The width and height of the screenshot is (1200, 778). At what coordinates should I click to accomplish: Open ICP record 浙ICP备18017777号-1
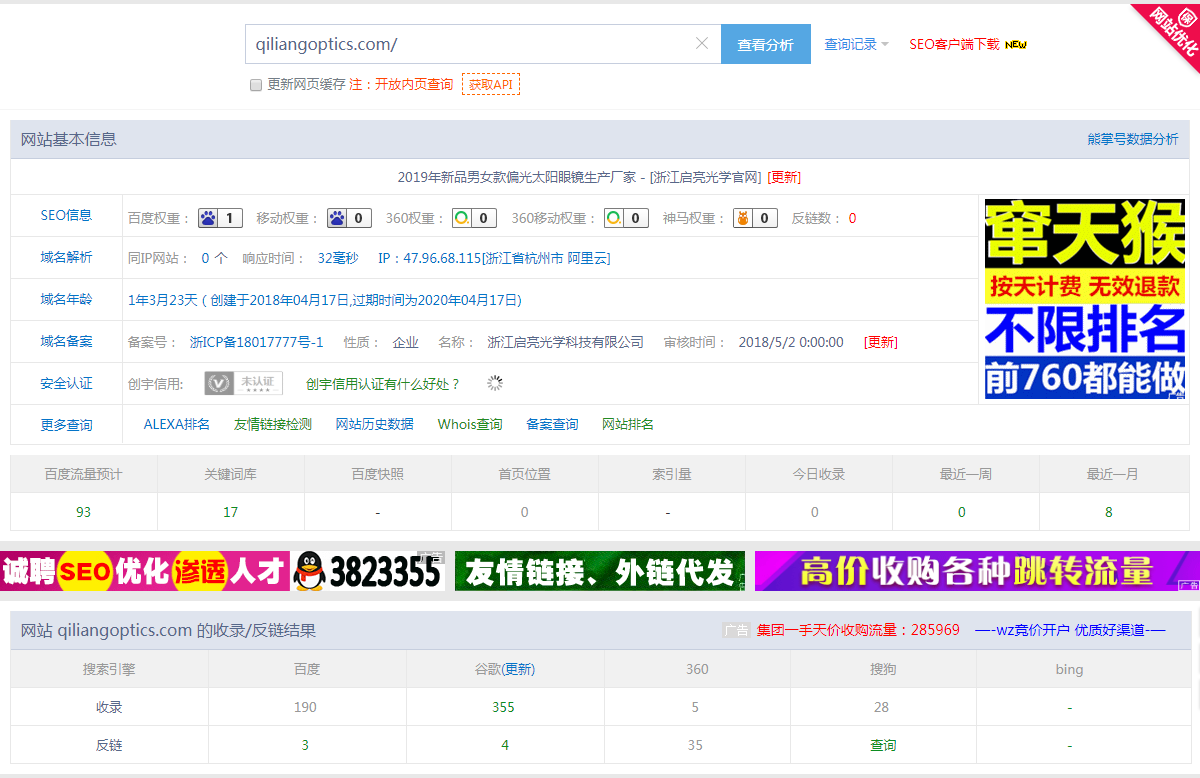(x=256, y=342)
